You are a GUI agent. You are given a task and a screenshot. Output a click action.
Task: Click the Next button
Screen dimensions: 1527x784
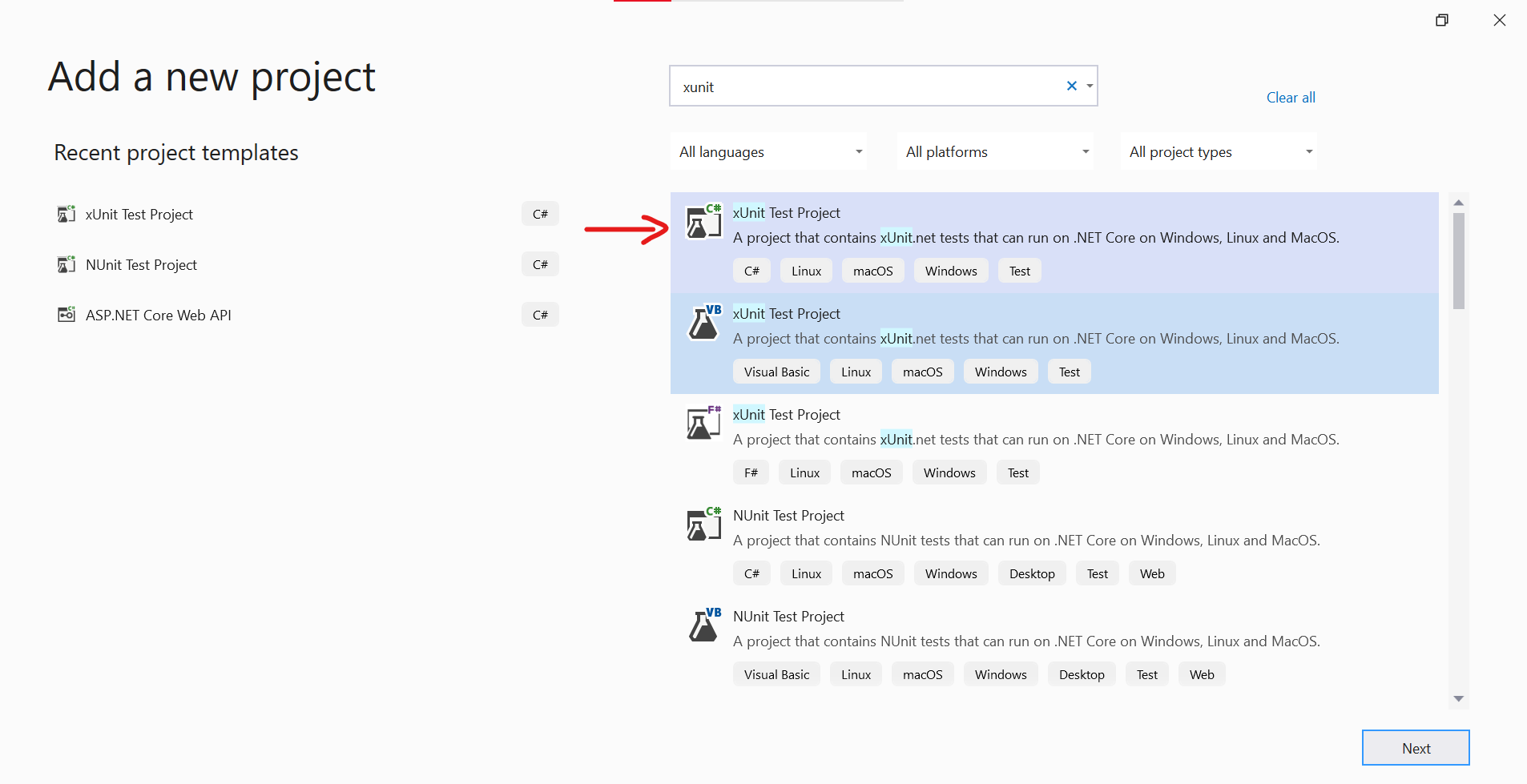pyautogui.click(x=1415, y=747)
